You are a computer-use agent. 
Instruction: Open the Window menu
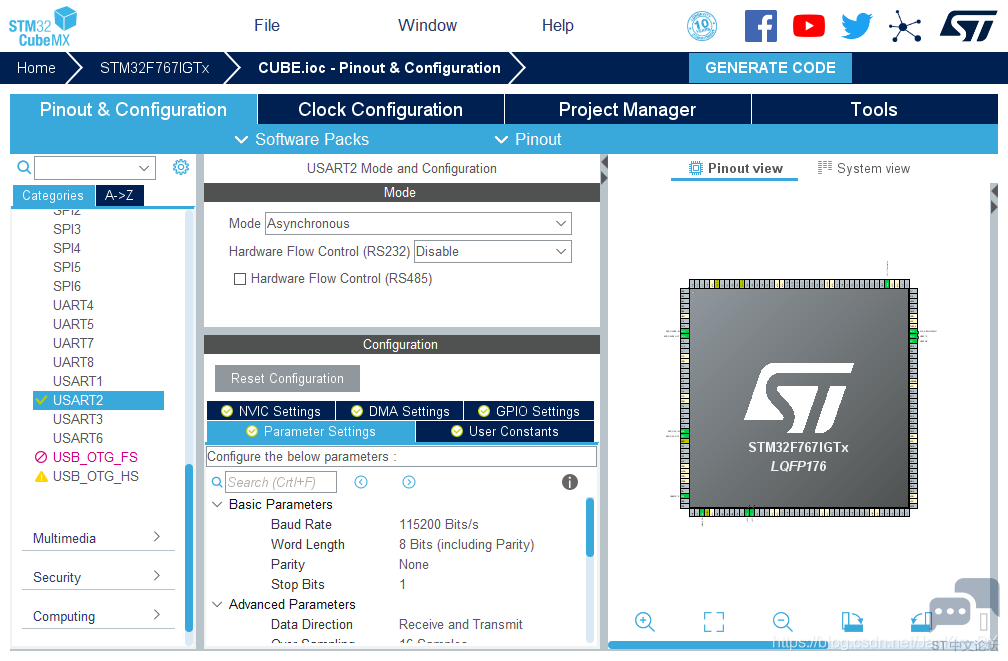pyautogui.click(x=428, y=26)
